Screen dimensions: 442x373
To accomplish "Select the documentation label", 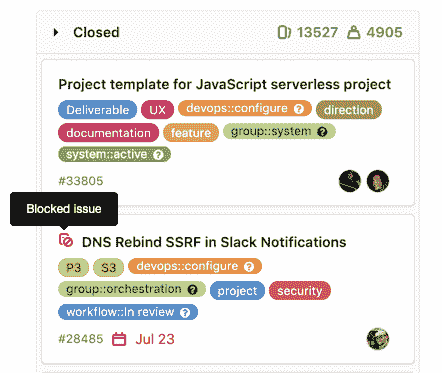I will (108, 133).
